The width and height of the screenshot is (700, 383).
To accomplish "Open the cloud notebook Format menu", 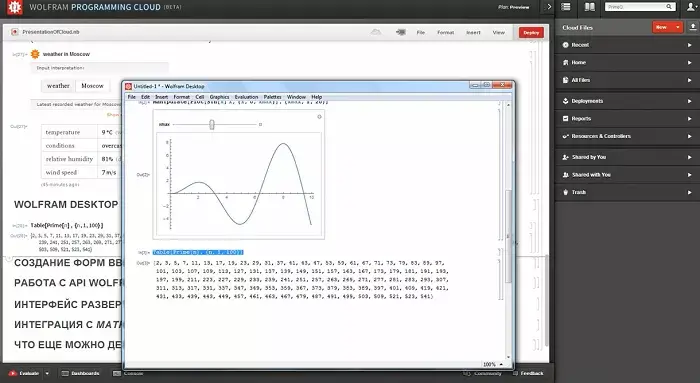I will click(x=446, y=33).
